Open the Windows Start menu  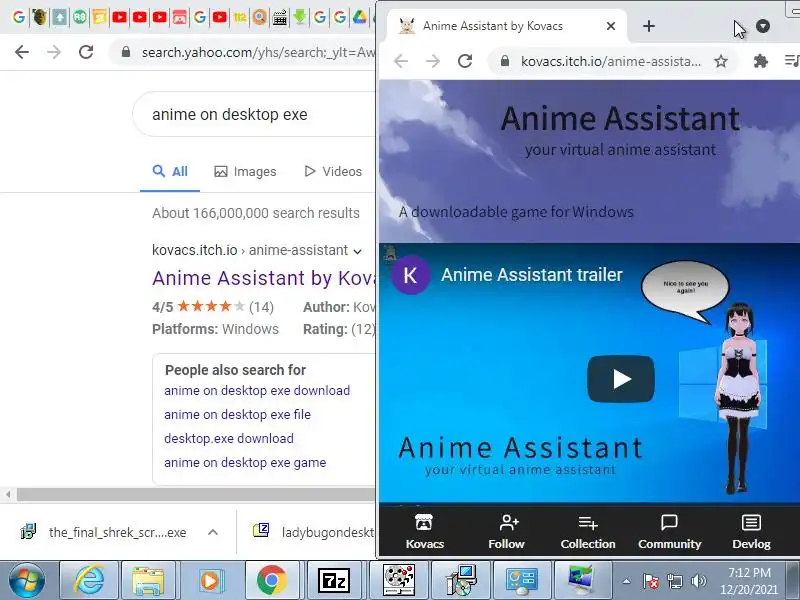coord(27,580)
